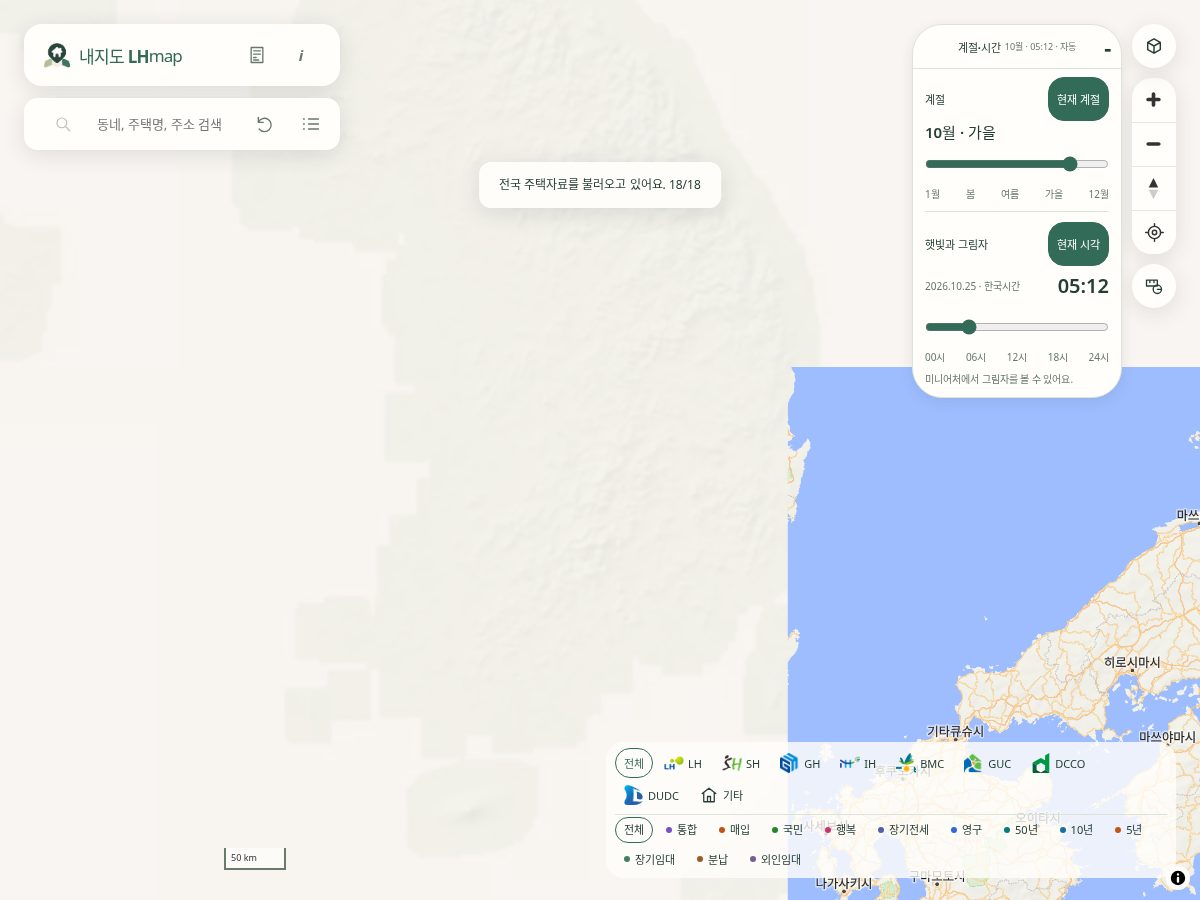Toggle 영구 housing type filter
The width and height of the screenshot is (1200, 900).
[967, 830]
